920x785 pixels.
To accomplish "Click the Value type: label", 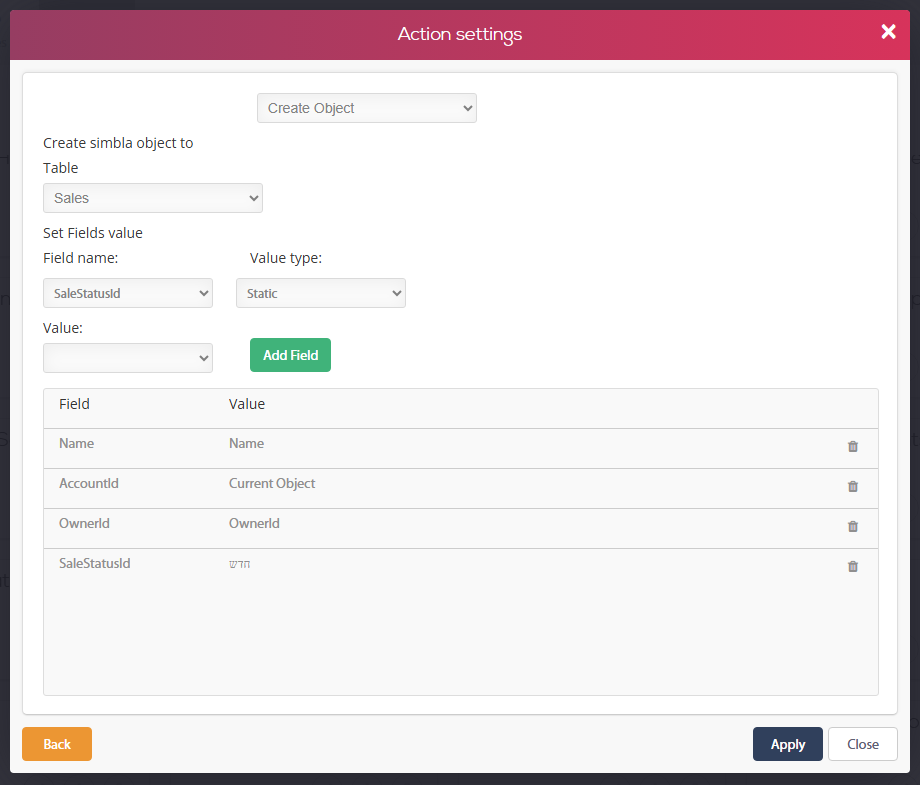I will [286, 258].
